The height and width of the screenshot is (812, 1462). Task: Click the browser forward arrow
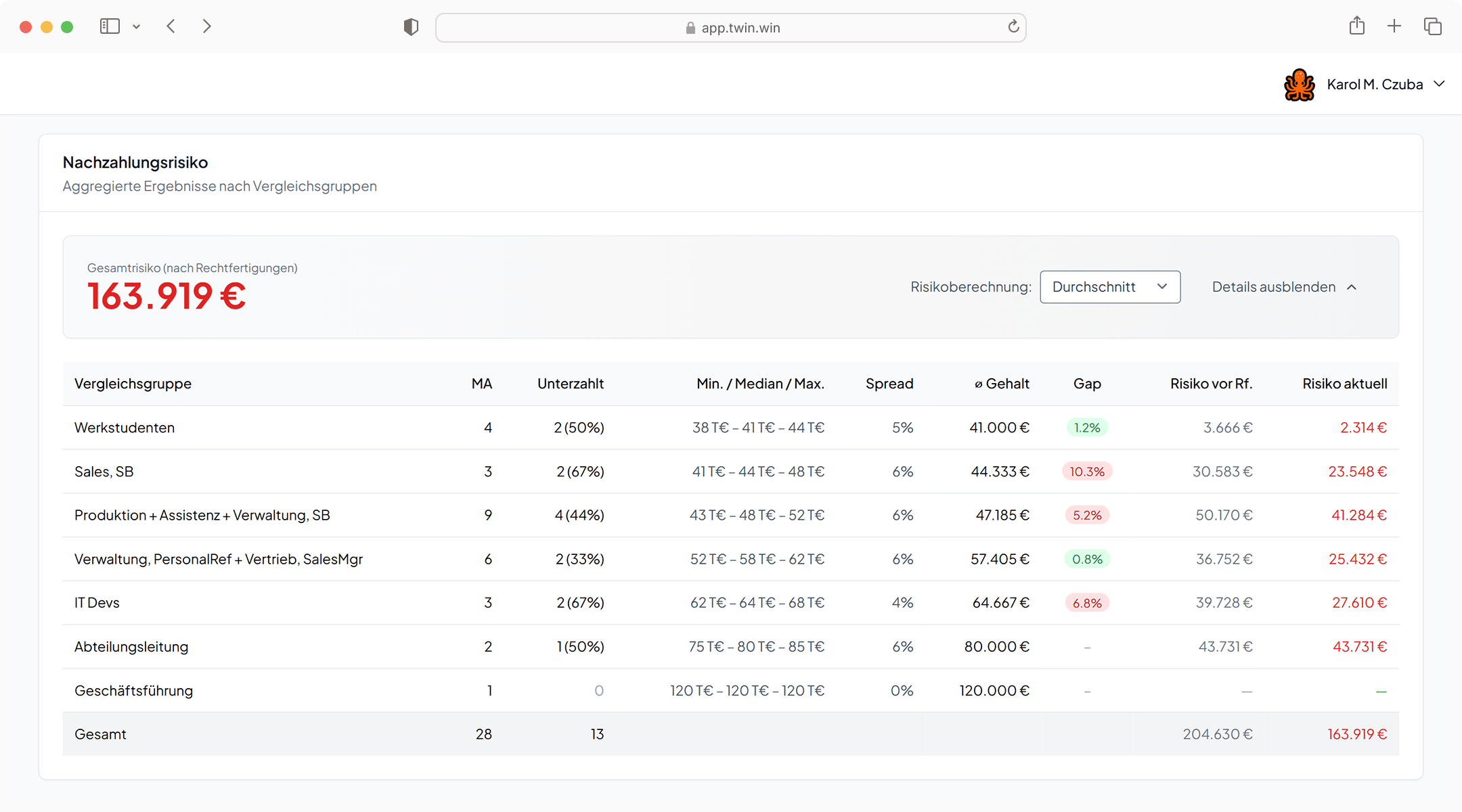[207, 26]
